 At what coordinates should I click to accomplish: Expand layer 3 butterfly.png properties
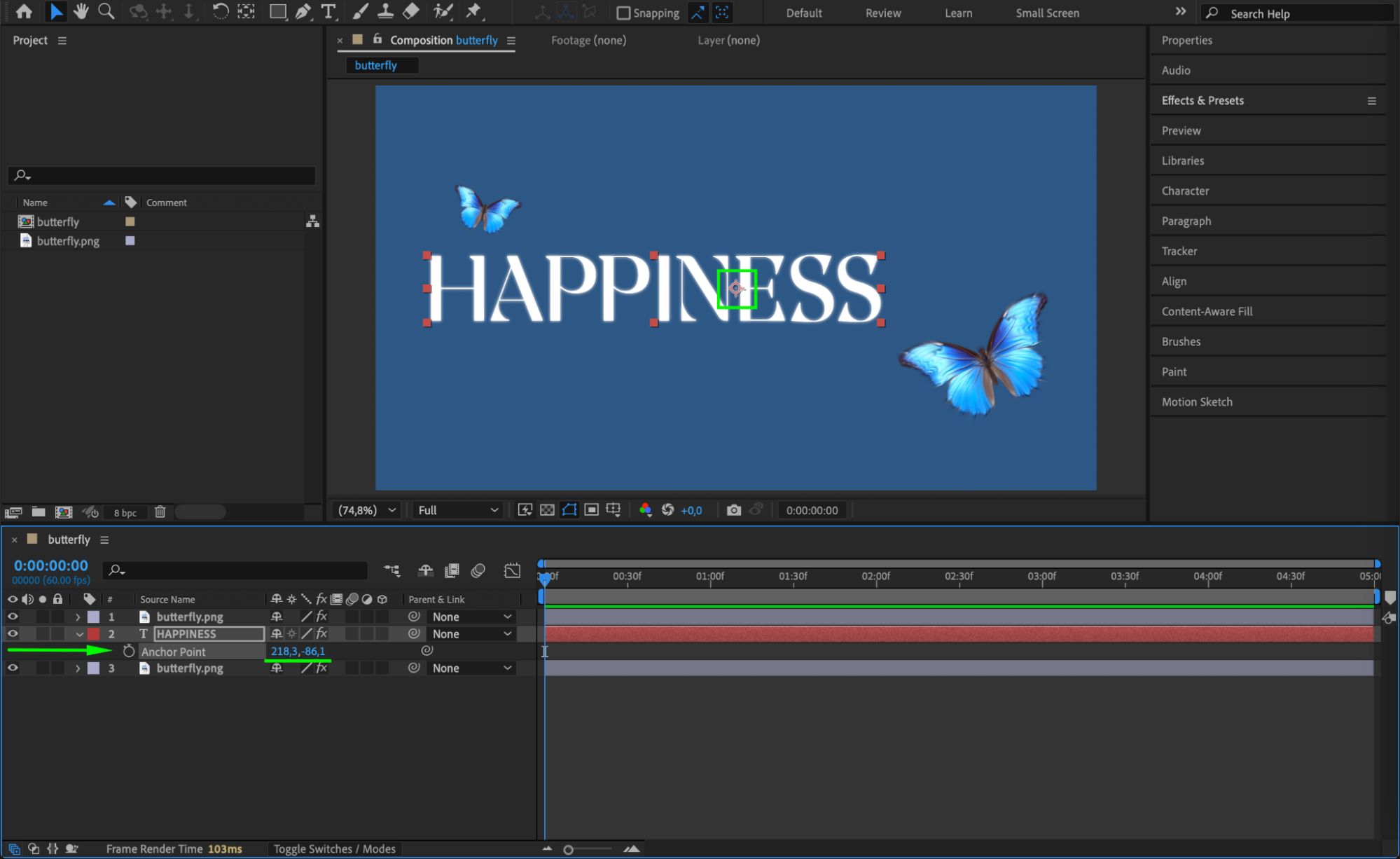pos(78,668)
